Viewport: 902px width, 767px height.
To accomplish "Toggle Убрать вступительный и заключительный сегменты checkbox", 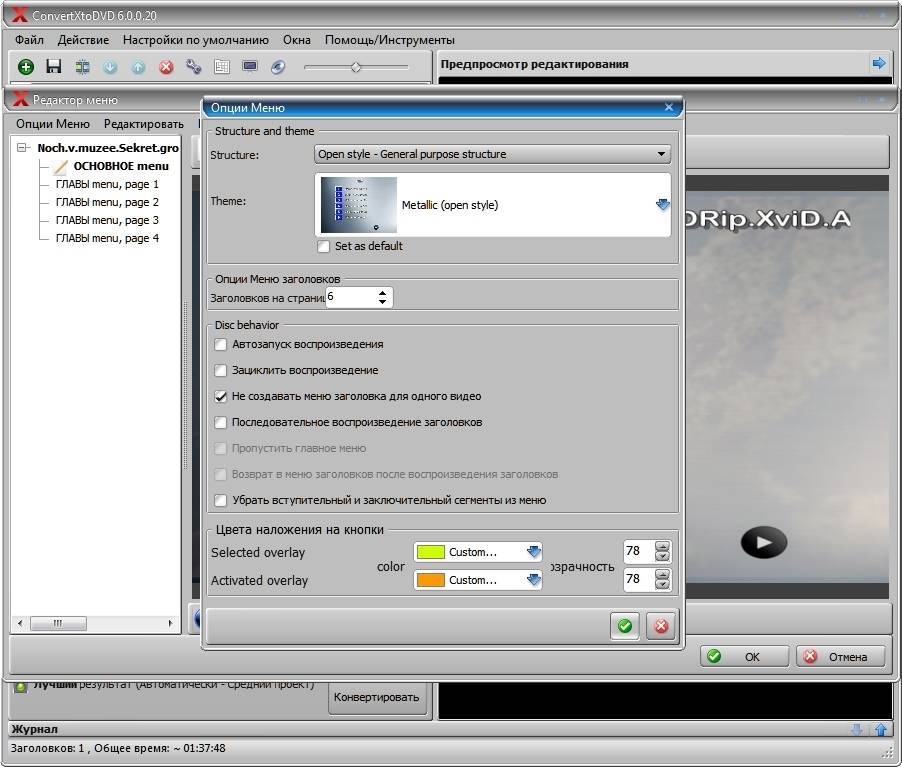I will (220, 500).
